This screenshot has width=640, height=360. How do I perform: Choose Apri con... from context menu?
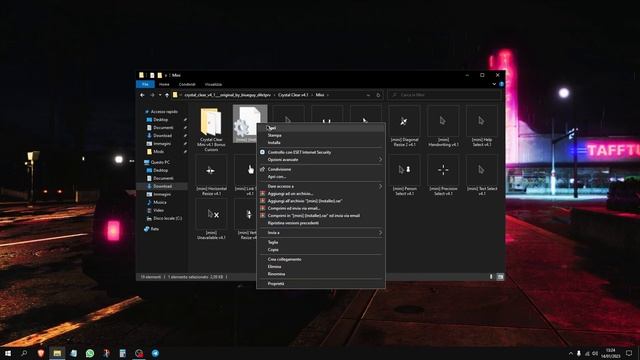coord(320,177)
